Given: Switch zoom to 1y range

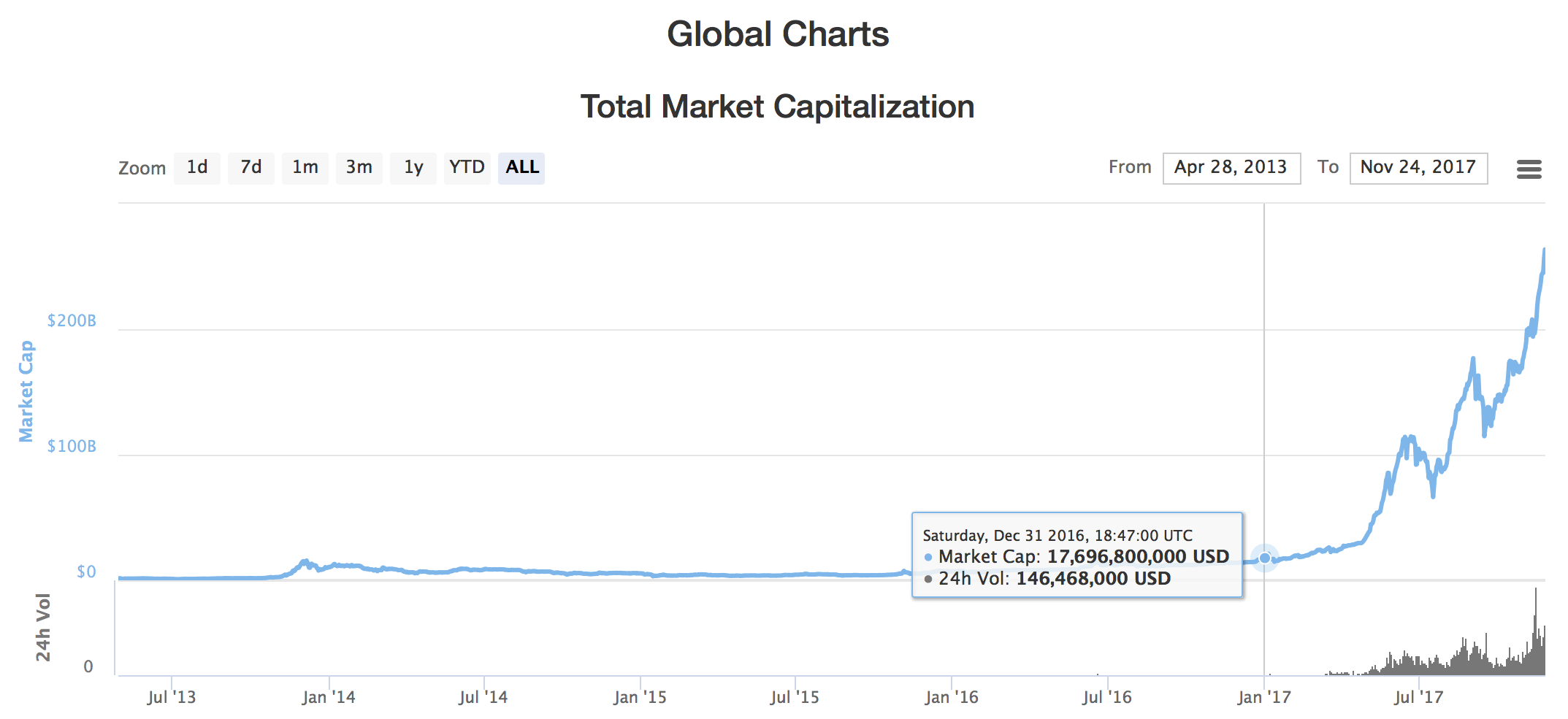Looking at the screenshot, I should 413,168.
